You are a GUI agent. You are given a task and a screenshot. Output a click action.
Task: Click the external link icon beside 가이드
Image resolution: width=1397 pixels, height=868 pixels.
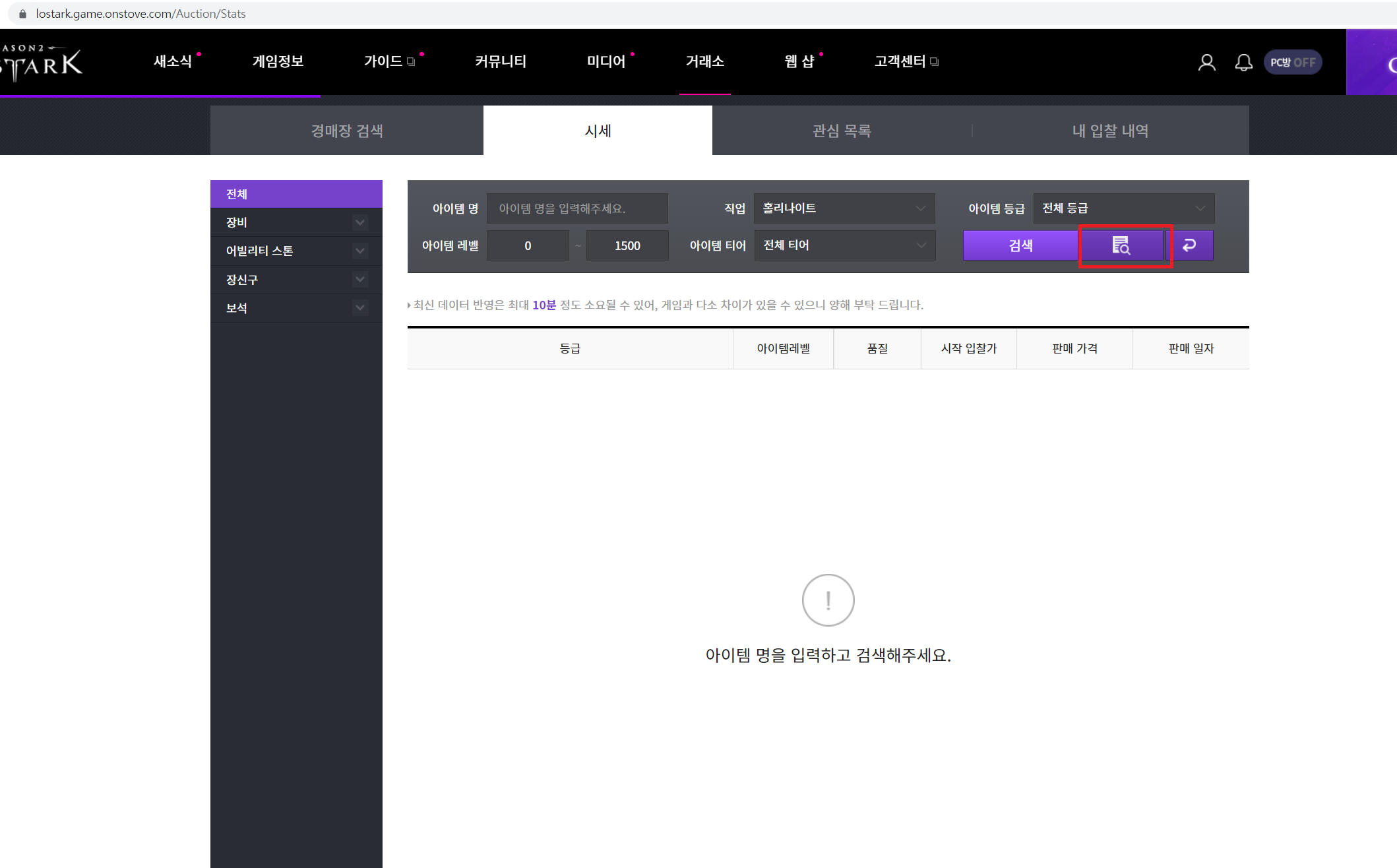pyautogui.click(x=411, y=62)
